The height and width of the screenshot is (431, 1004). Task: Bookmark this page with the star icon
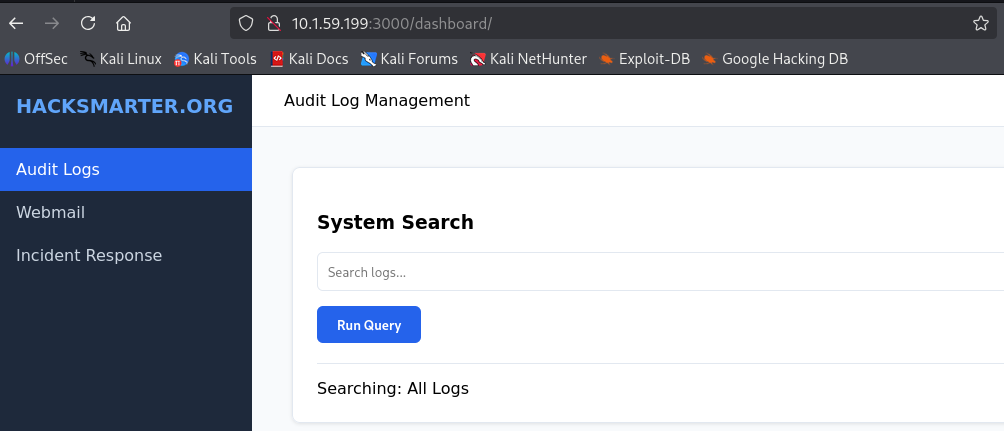pos(980,24)
